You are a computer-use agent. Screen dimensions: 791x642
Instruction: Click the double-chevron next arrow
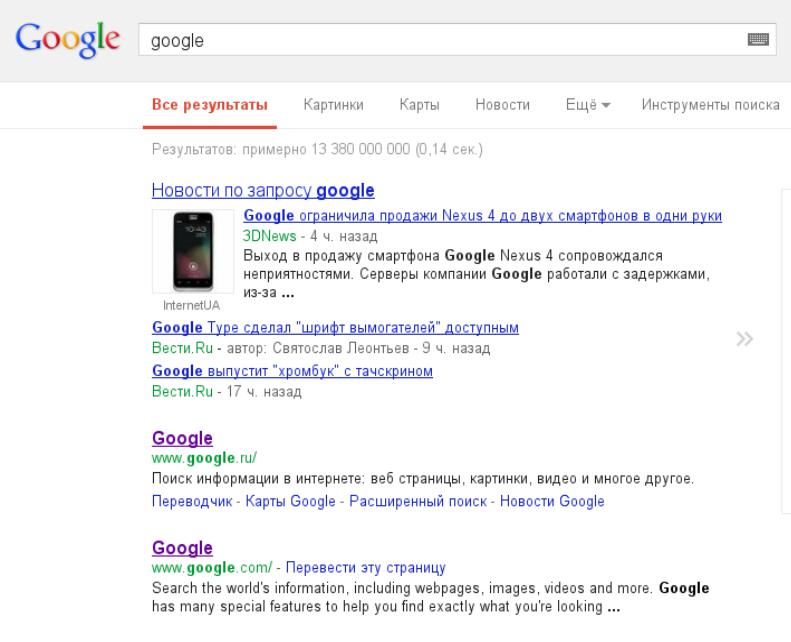click(745, 339)
